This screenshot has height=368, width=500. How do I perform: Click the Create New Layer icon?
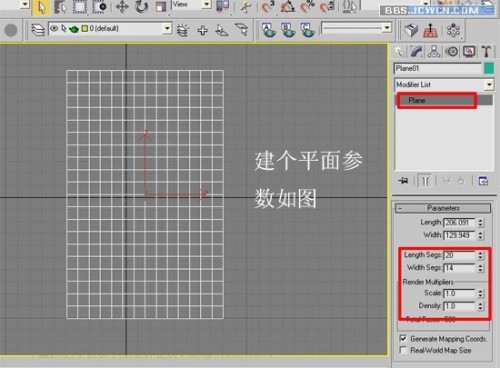click(x=183, y=30)
